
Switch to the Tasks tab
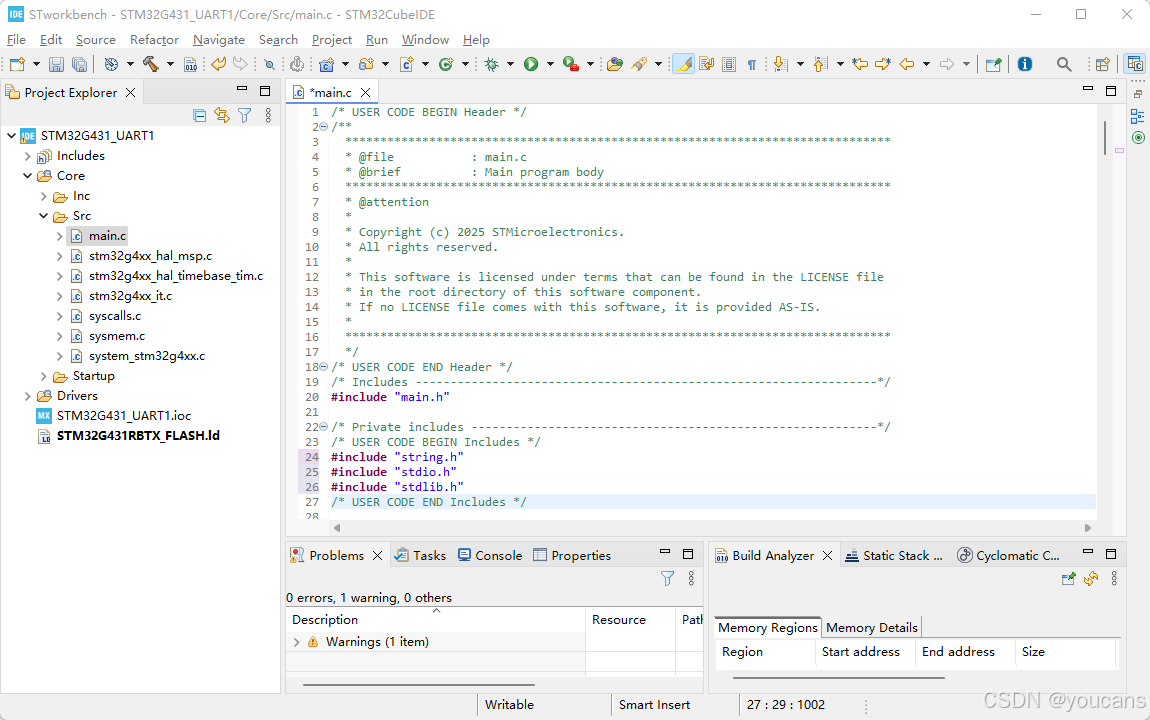420,556
